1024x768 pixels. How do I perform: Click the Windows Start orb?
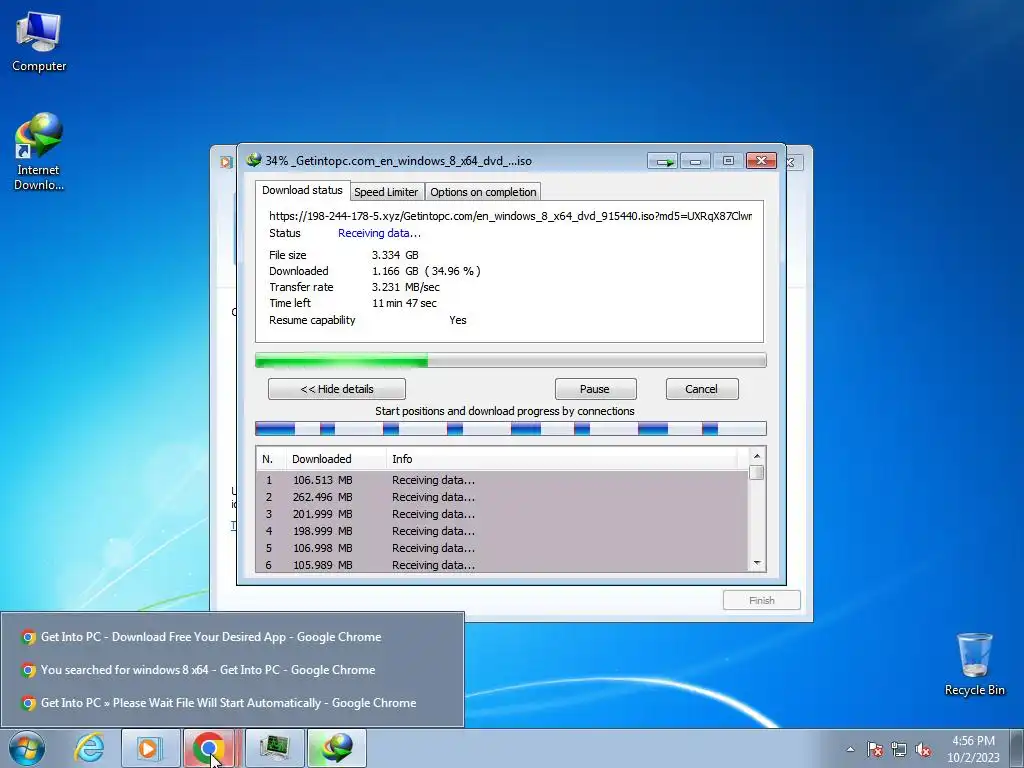tap(27, 748)
